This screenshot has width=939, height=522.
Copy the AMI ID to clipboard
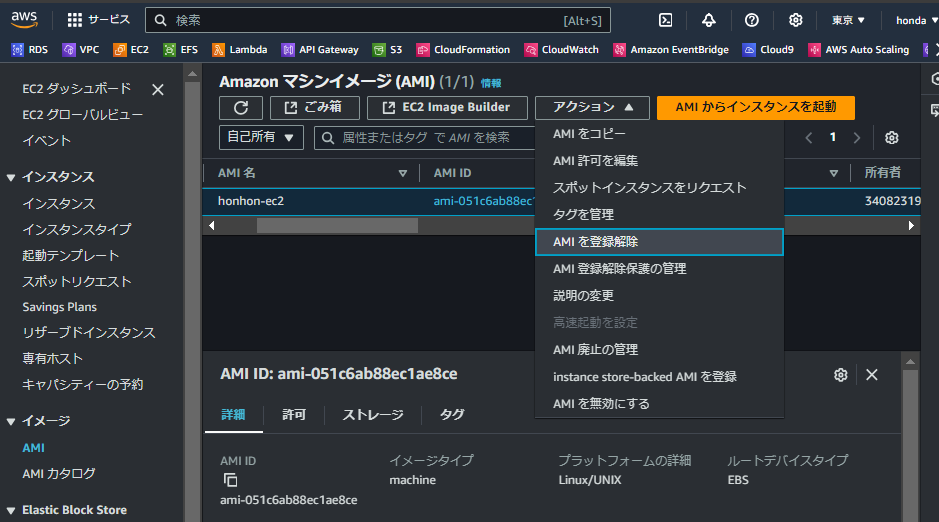tap(231, 480)
